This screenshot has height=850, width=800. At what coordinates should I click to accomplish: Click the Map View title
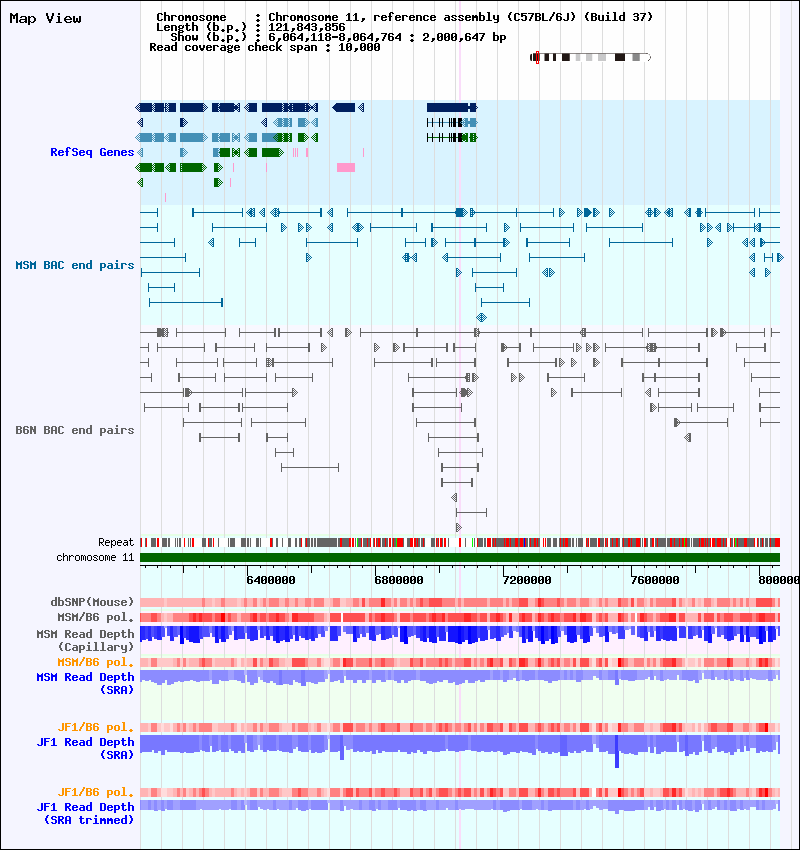tap(46, 18)
